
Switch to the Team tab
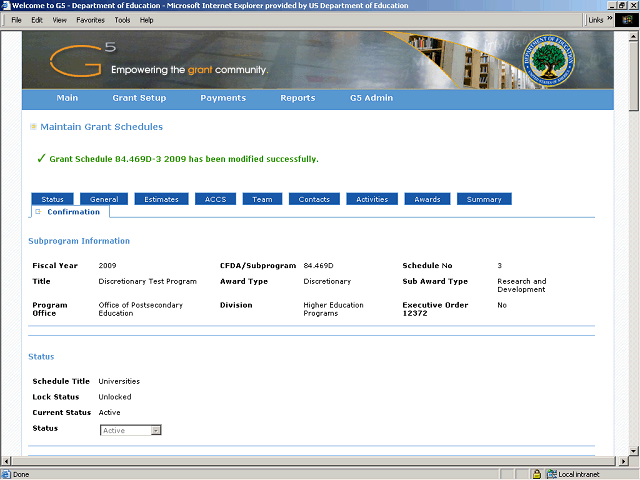click(x=262, y=199)
